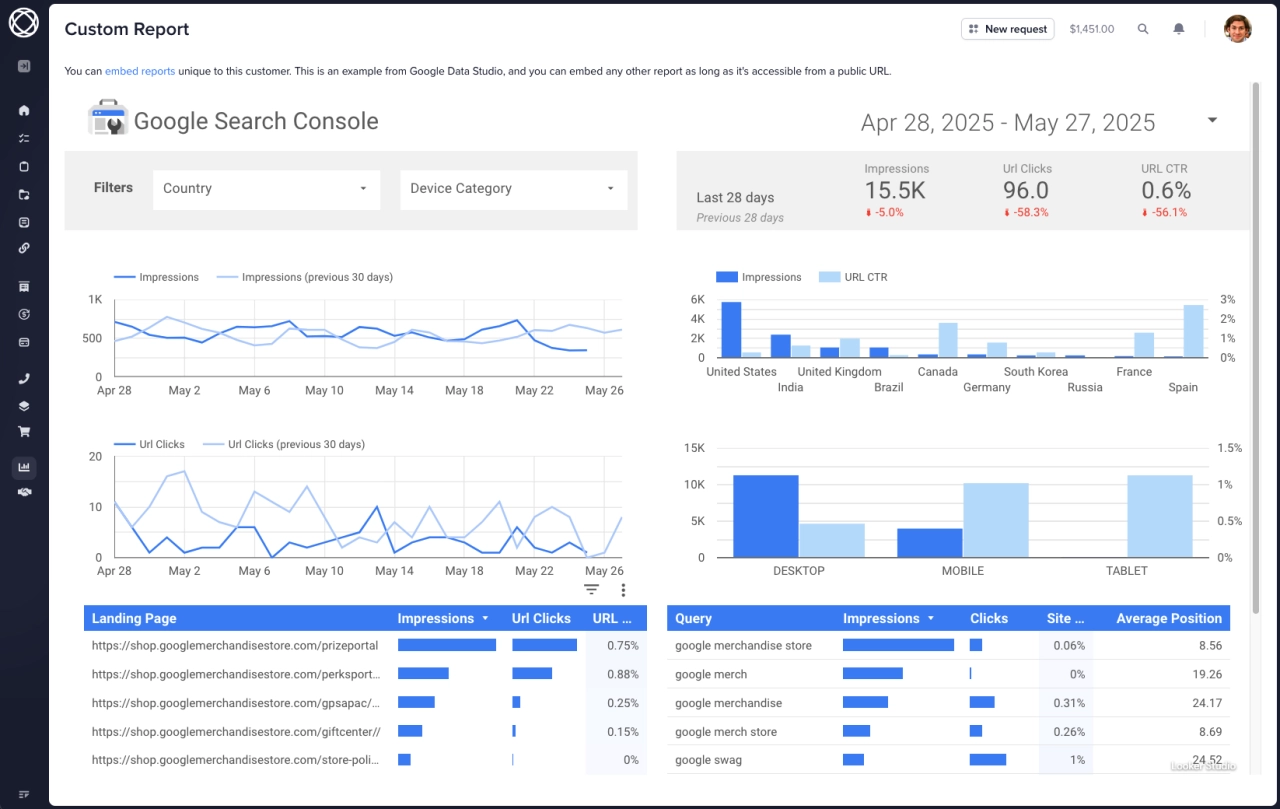Screen dimensions: 1280x809
Task: Click the TABLET CTR bar
Action: 1160,516
